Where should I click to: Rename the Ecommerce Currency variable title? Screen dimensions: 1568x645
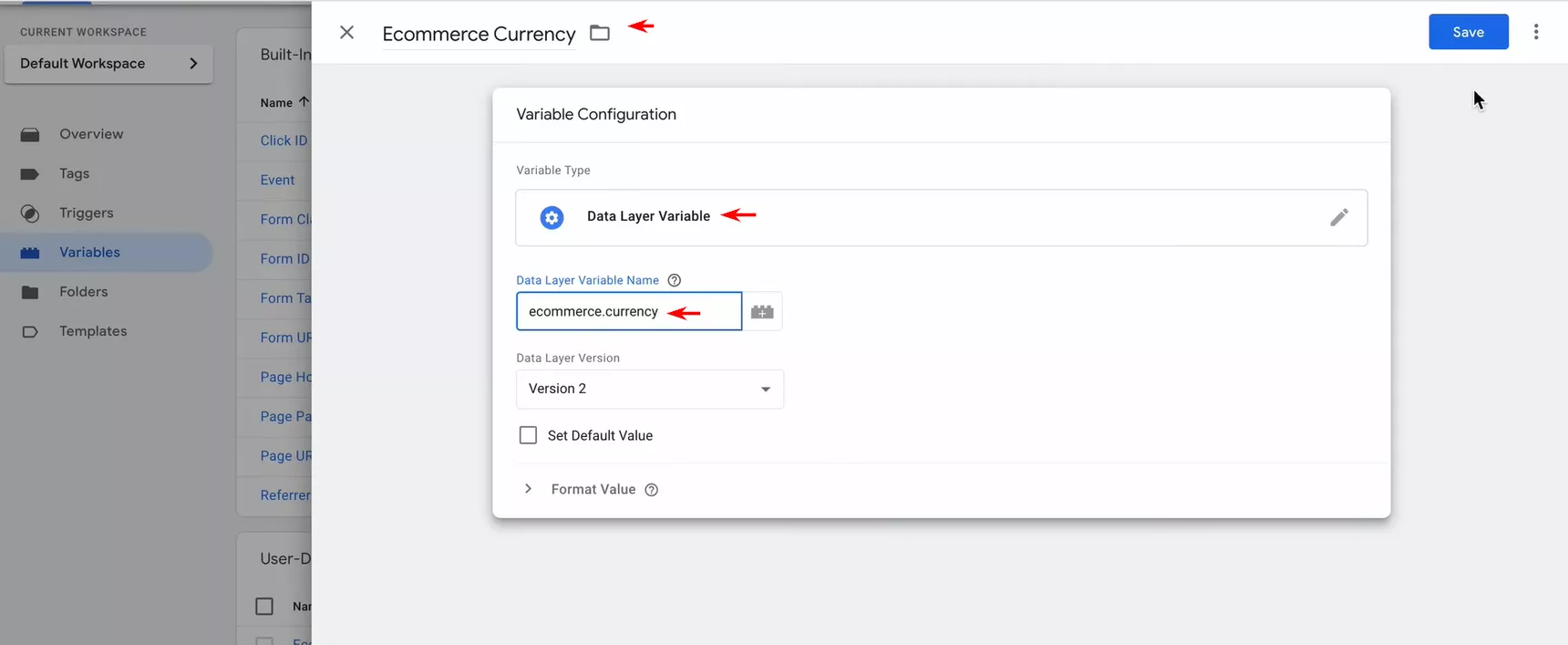coord(479,34)
